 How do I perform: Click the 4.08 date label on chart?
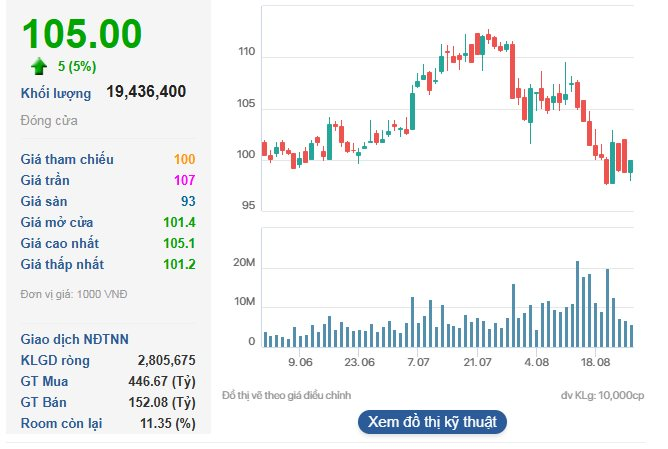coord(537,362)
